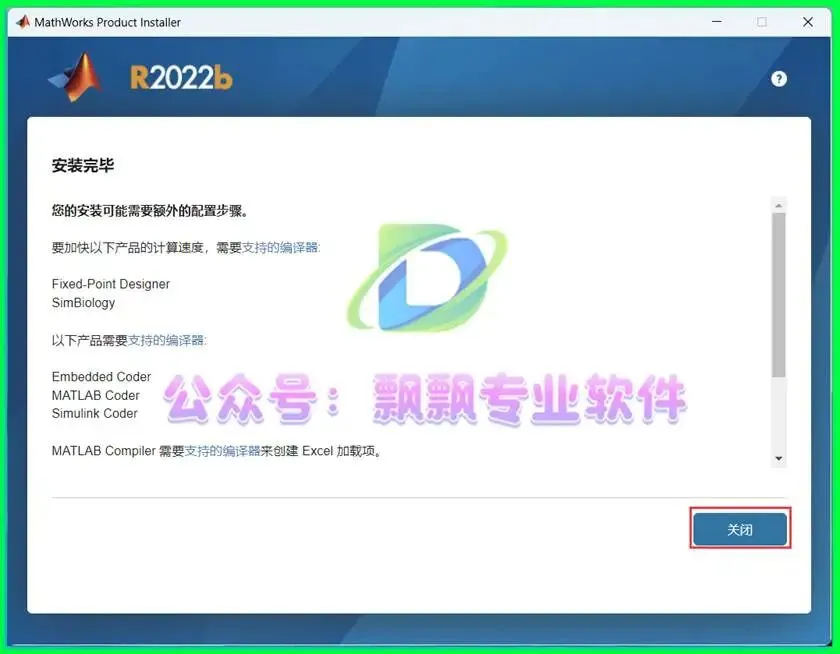Image resolution: width=840 pixels, height=654 pixels.
Task: Open the first 支持的编译器 link after 需要
Action: [x=281, y=247]
